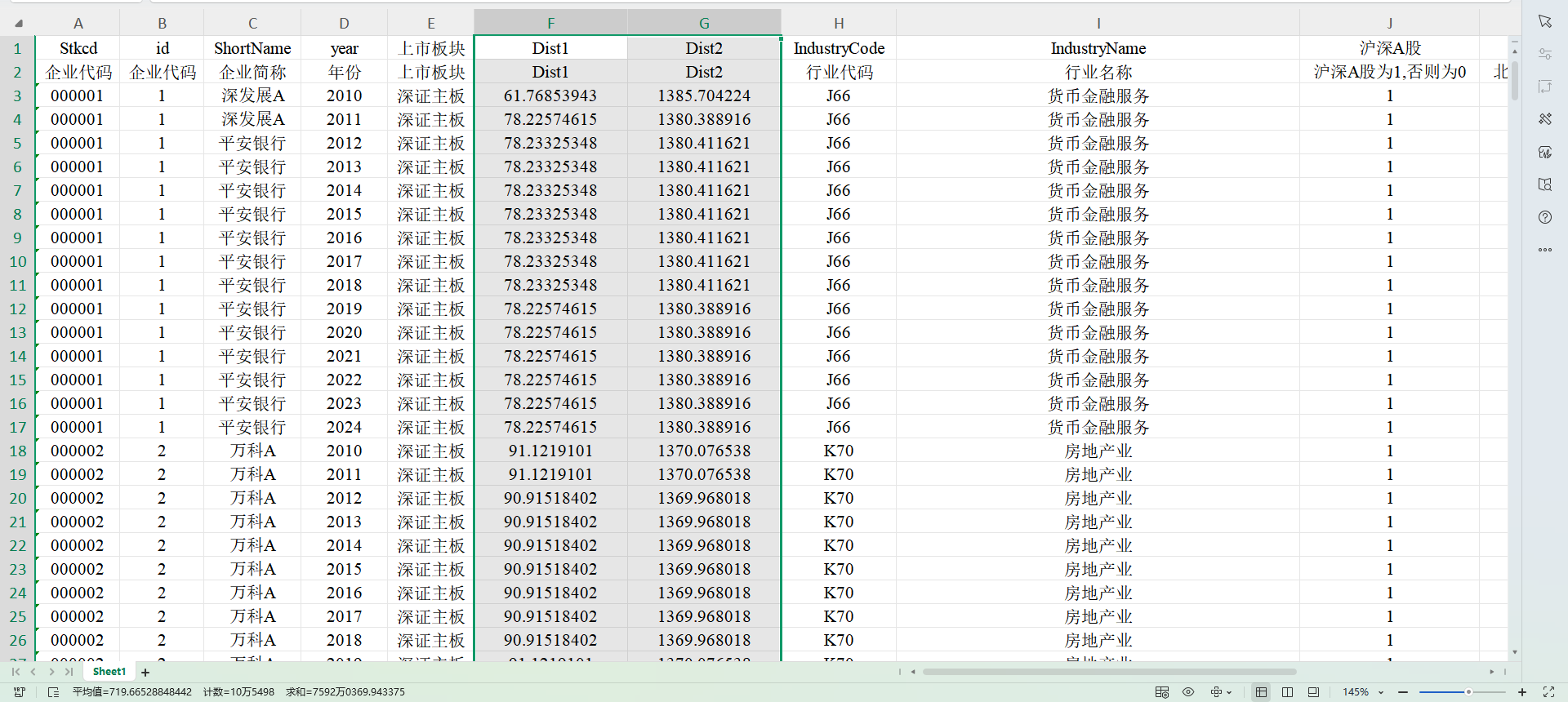Viewport: 1568px width, 702px height.
Task: Jump to first sheet with navigation arrow
Action: (x=16, y=672)
